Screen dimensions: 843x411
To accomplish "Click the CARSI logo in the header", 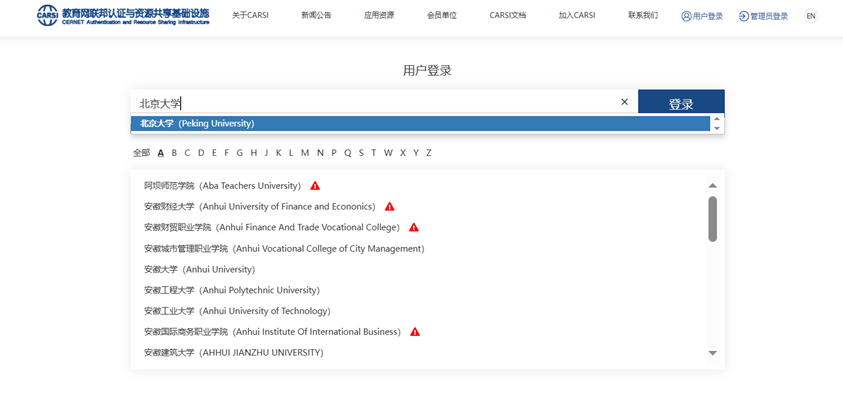I will [x=123, y=16].
